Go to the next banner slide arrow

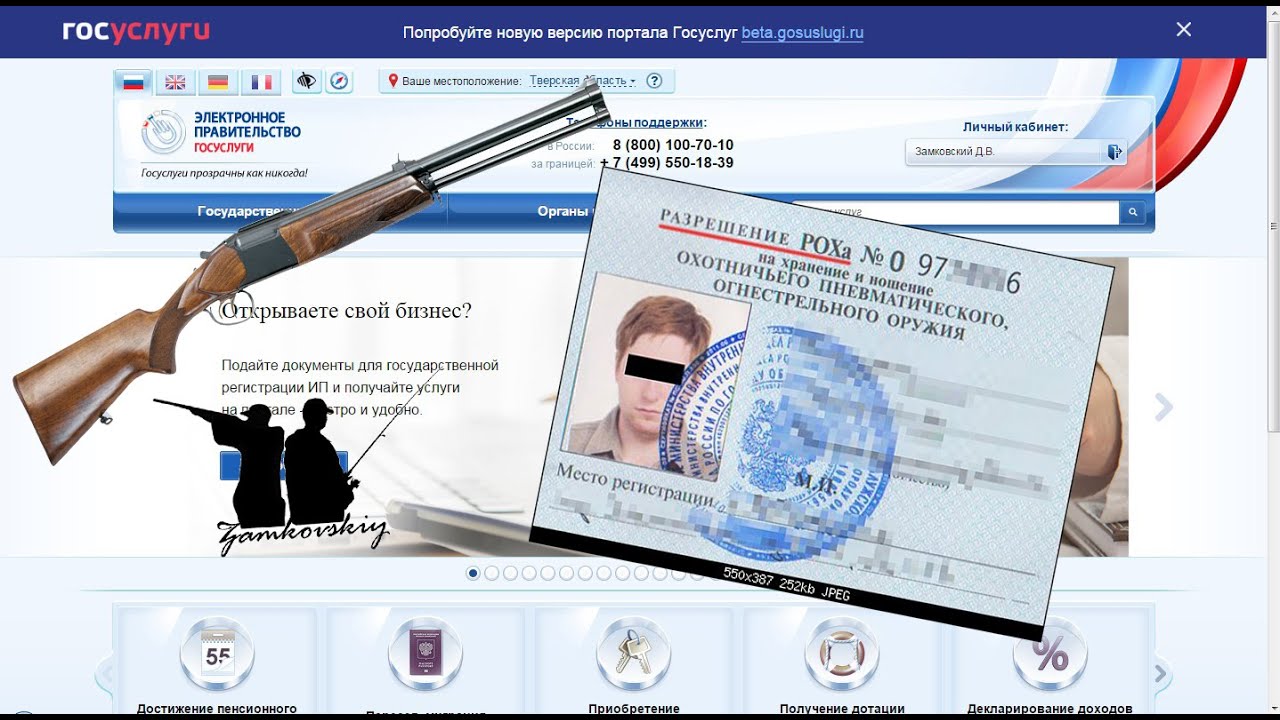[1163, 407]
